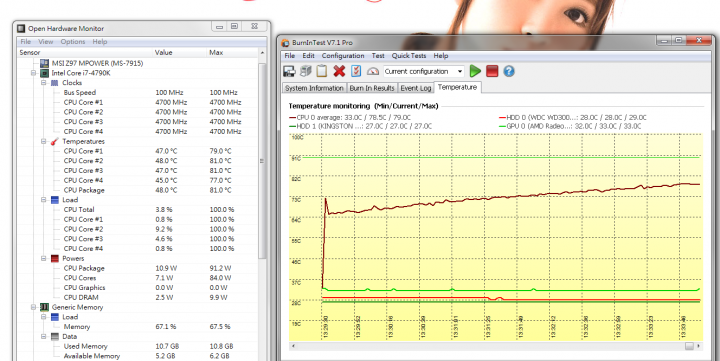This screenshot has height=361, width=720.
Task: Collapse the Powers tree node
Action: tap(44, 259)
